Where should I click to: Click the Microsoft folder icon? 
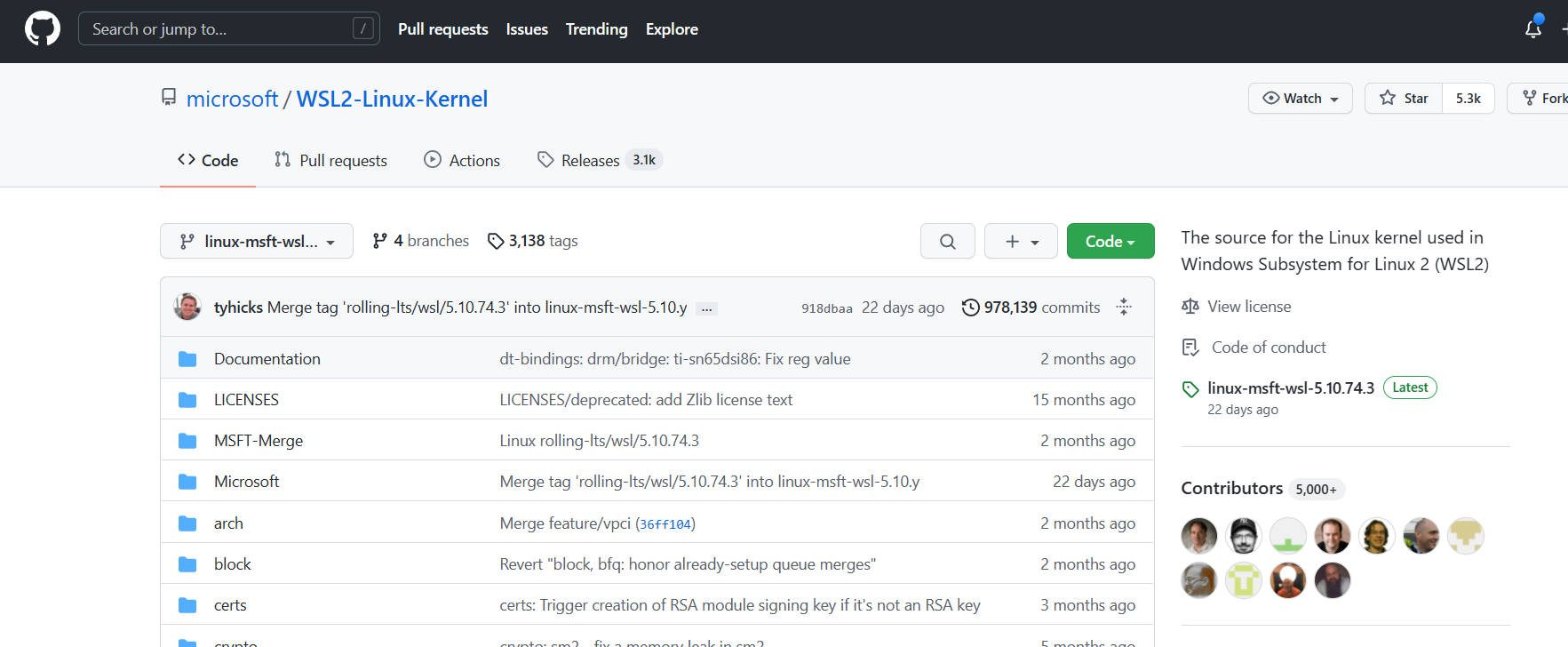tap(187, 482)
